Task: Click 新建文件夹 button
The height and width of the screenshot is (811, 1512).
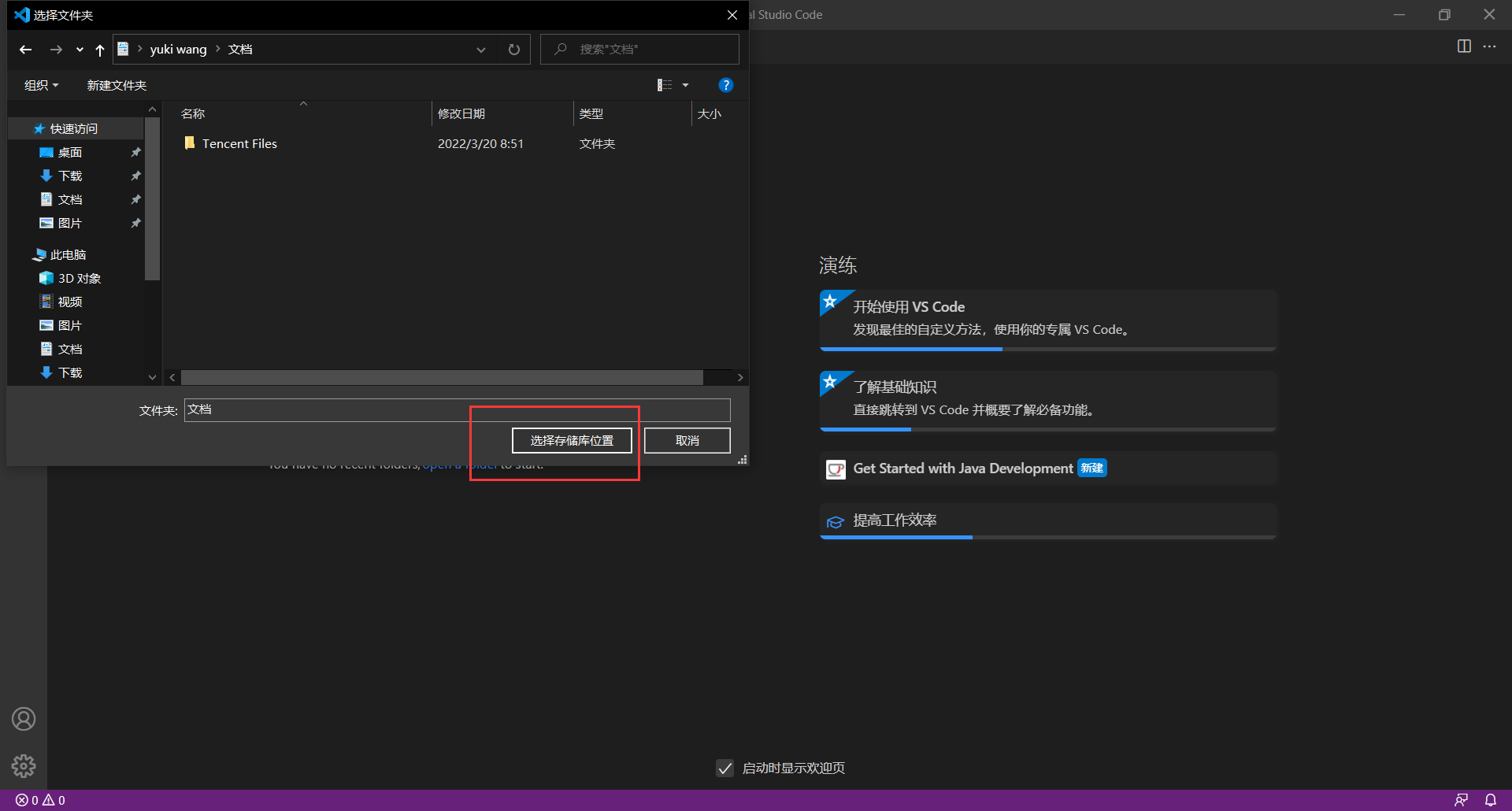Action: click(x=117, y=85)
